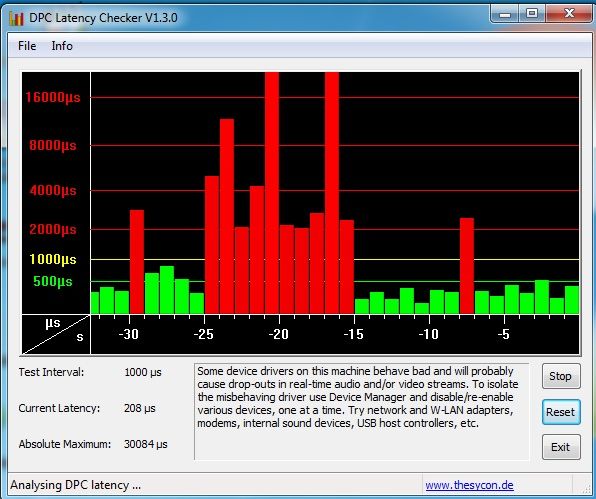
Task: Click the isolated red bar near -8 seconds
Action: 467,266
